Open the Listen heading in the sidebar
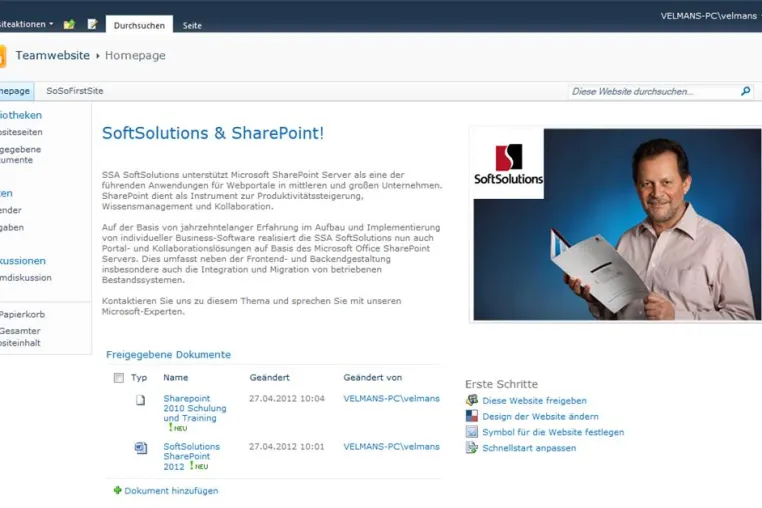Viewport: 762px width, 508px height. coord(6,193)
